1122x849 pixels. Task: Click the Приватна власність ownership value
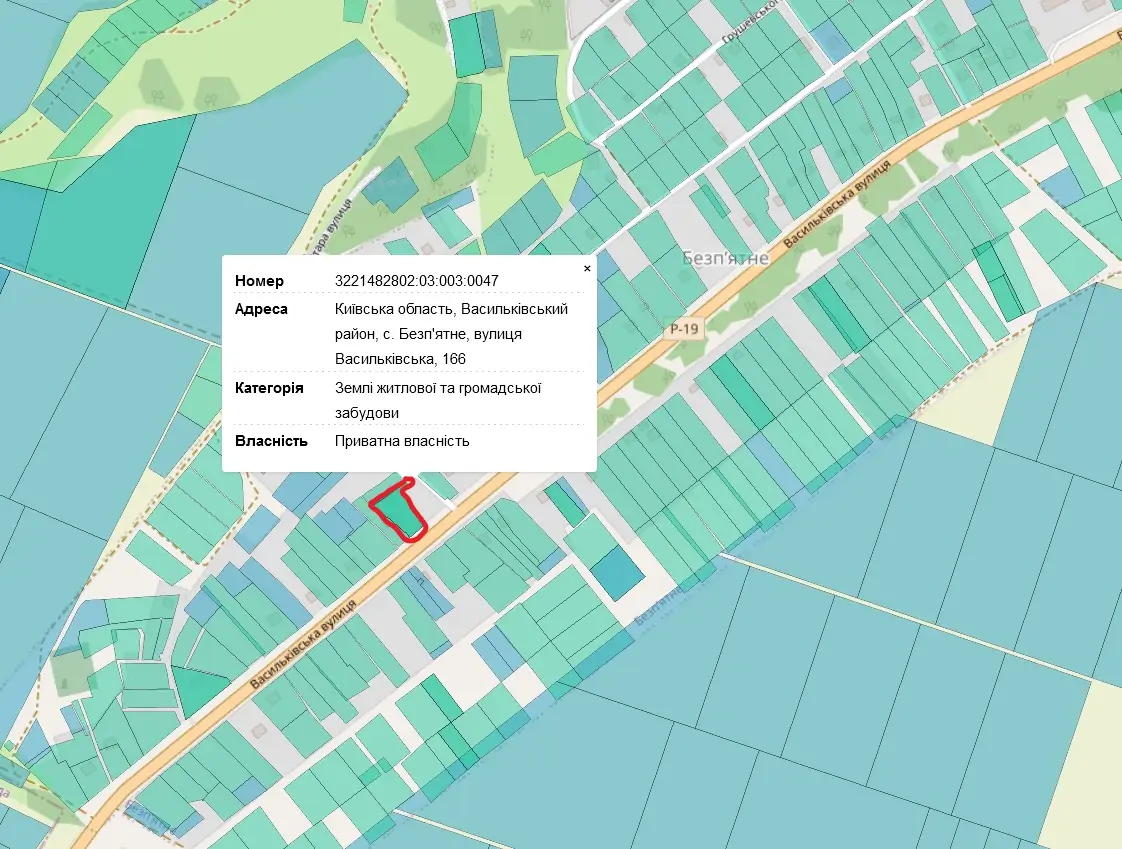click(402, 441)
